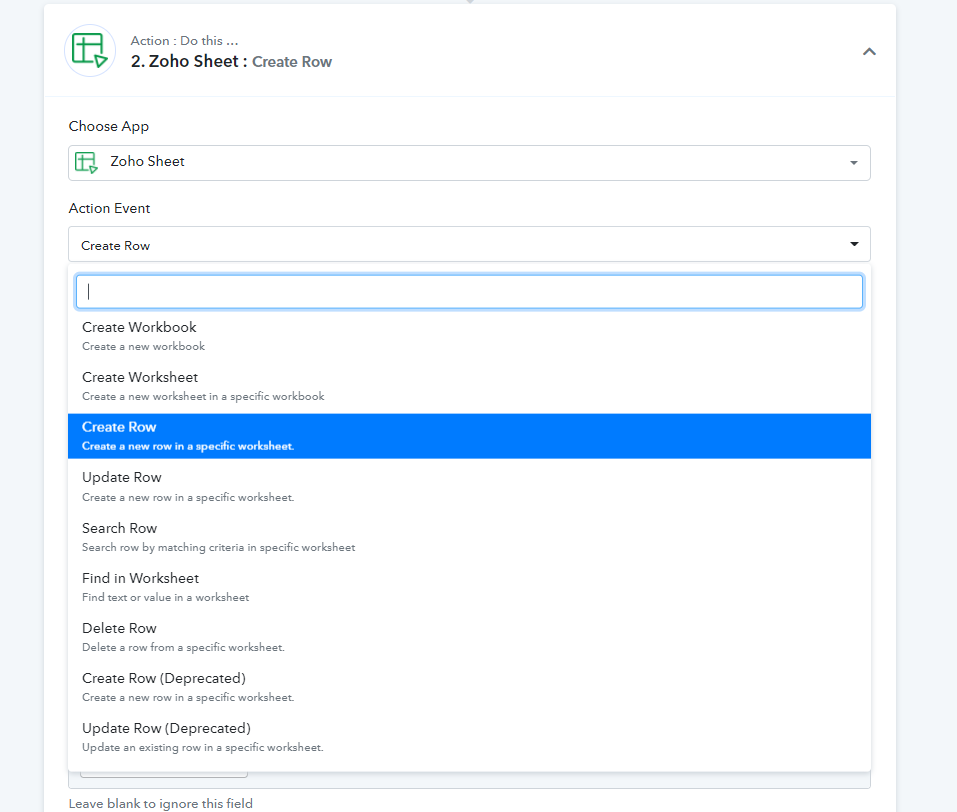Click 'Leave blank to ignore this field' hint

161,803
